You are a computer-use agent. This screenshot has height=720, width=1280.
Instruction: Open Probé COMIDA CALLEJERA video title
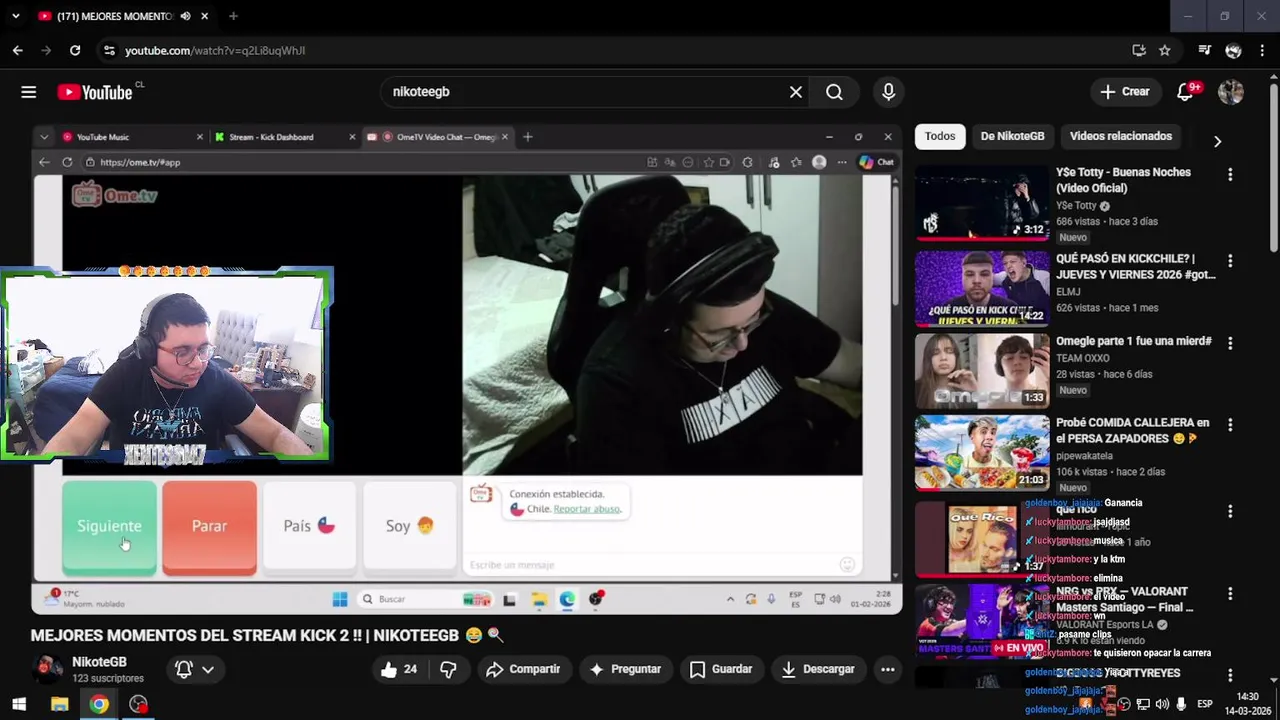(x=1133, y=431)
